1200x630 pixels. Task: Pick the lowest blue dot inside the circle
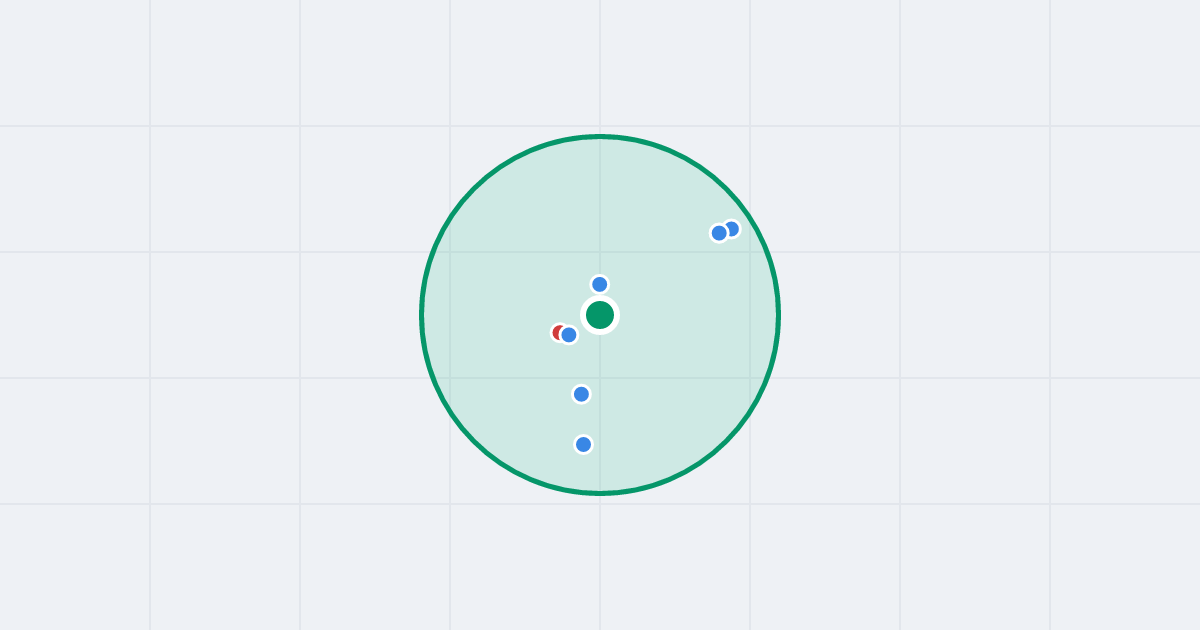[x=584, y=444]
